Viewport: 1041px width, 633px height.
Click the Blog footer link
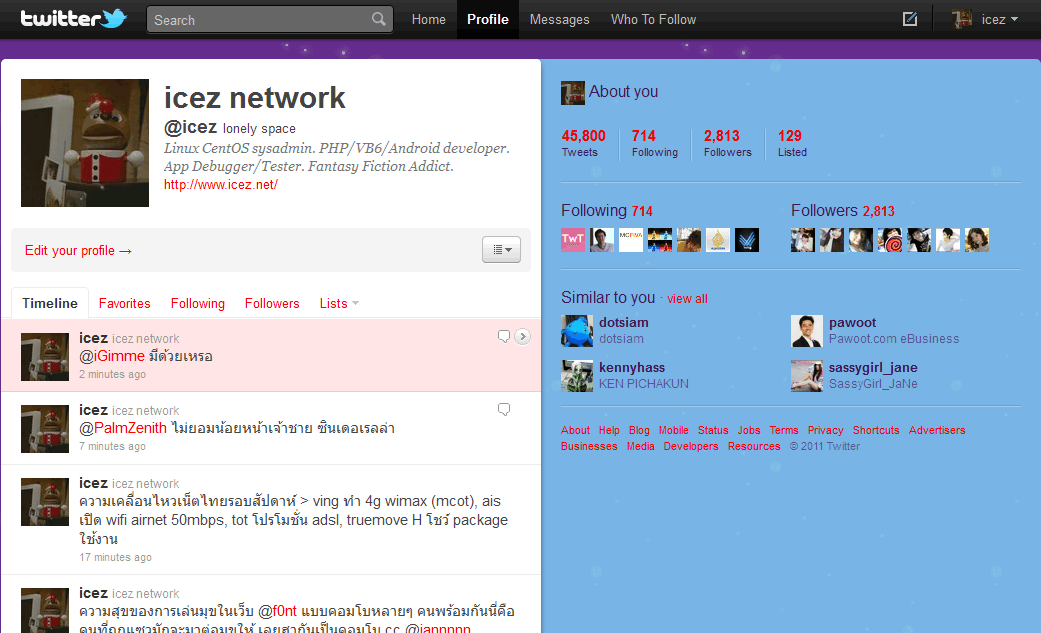[x=639, y=430]
